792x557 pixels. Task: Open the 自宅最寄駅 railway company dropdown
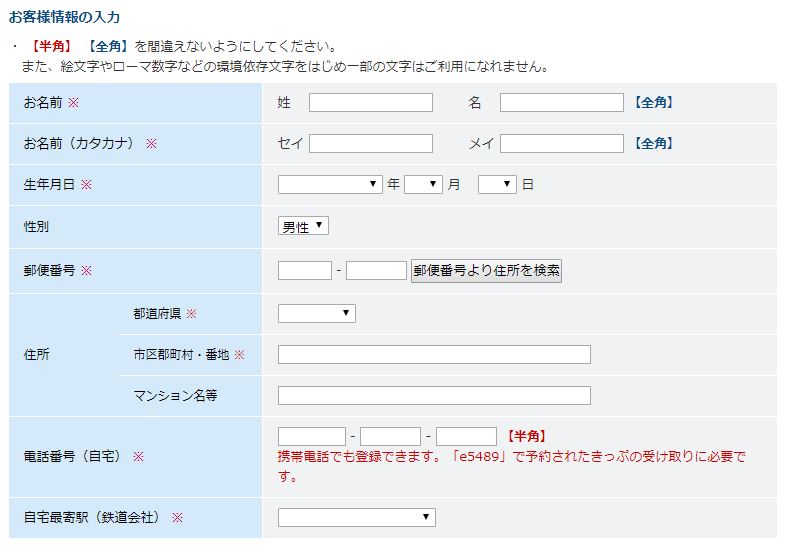(356, 517)
